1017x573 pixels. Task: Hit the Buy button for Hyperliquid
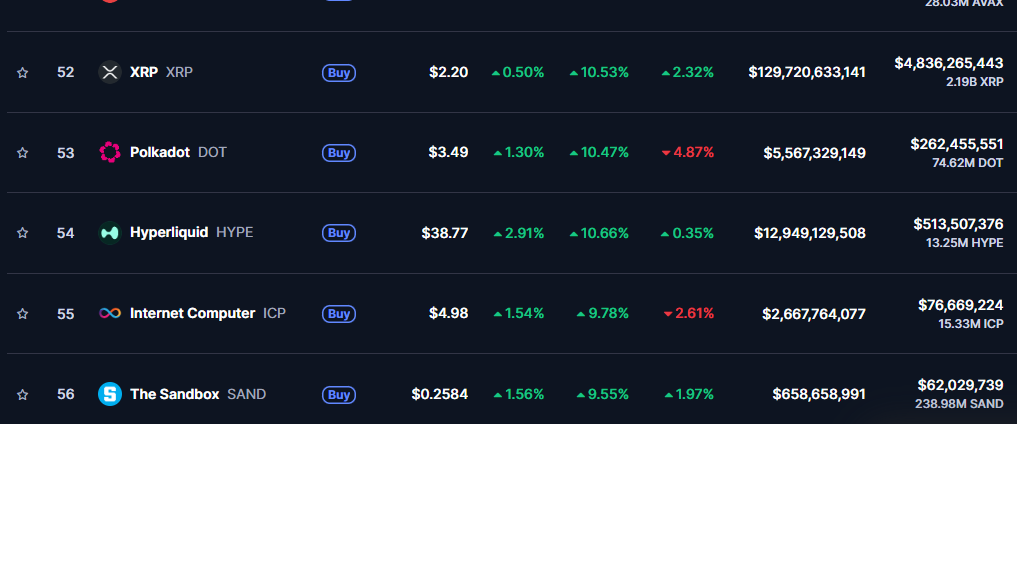339,233
